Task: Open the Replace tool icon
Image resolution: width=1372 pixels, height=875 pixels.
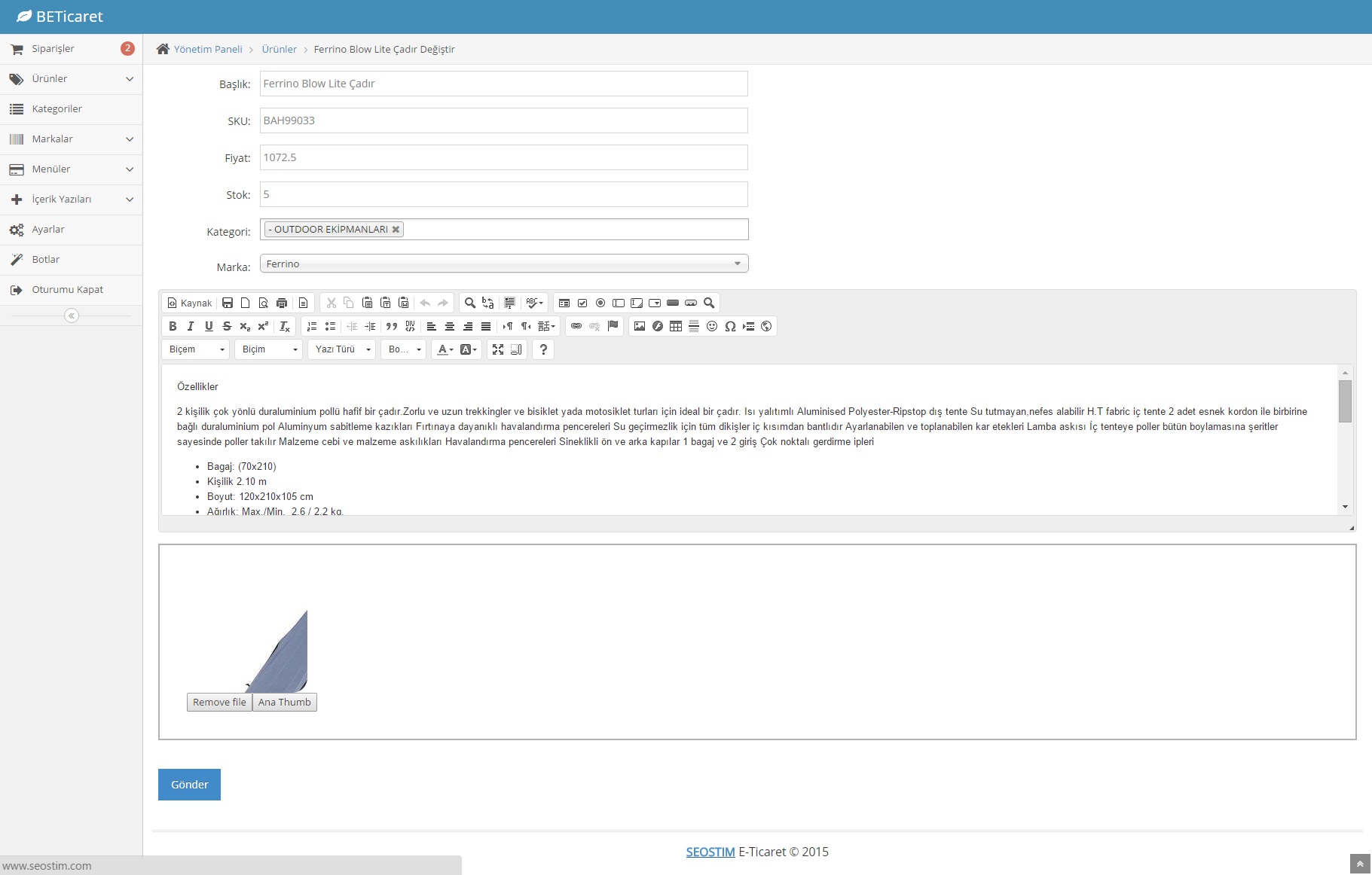Action: click(488, 303)
